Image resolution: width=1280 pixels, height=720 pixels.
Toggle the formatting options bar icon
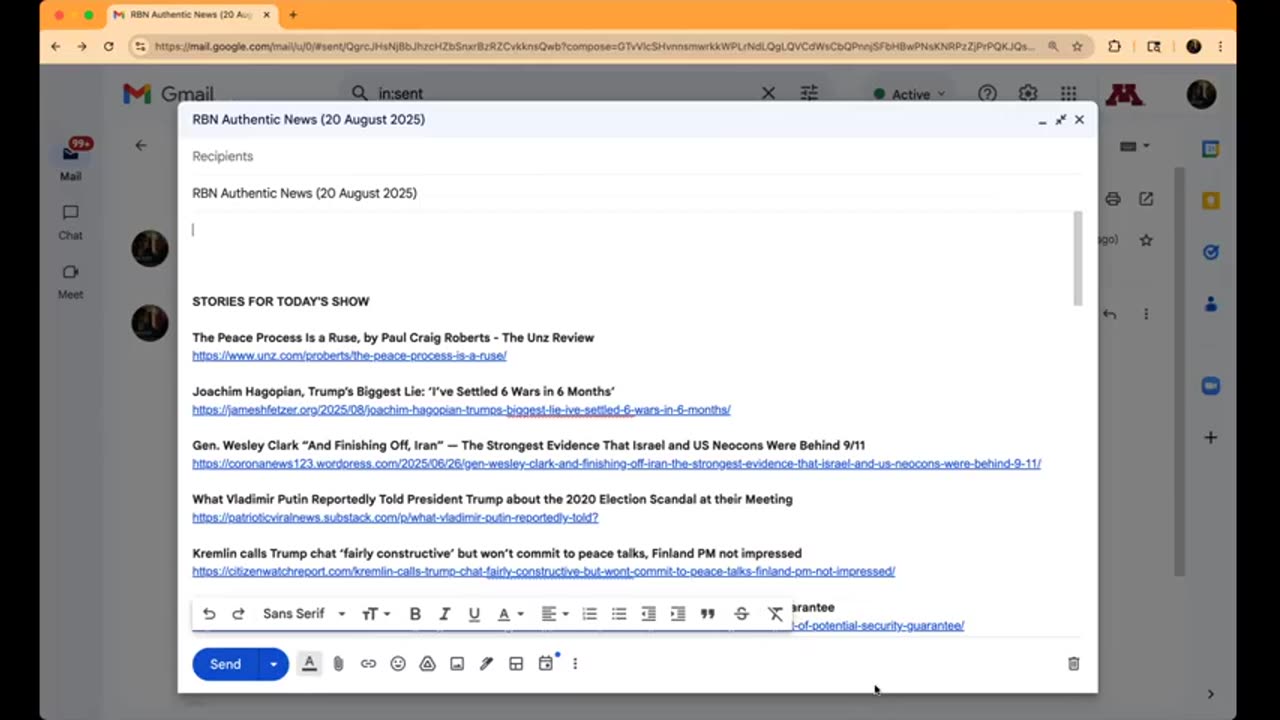tap(309, 663)
